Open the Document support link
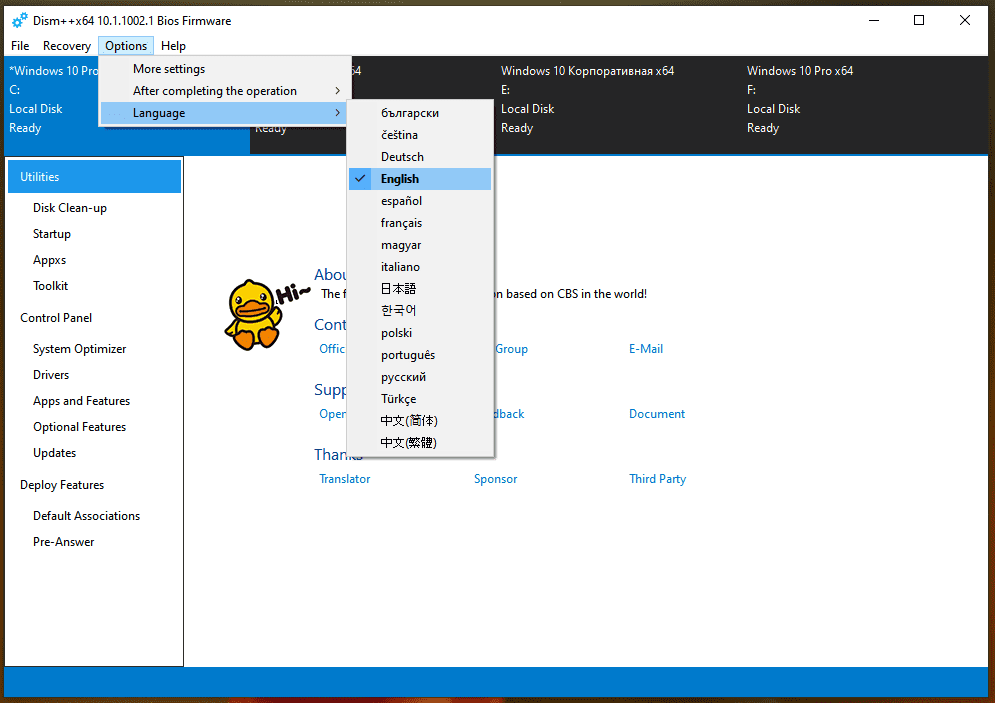The image size is (995, 703). pyautogui.click(x=657, y=414)
